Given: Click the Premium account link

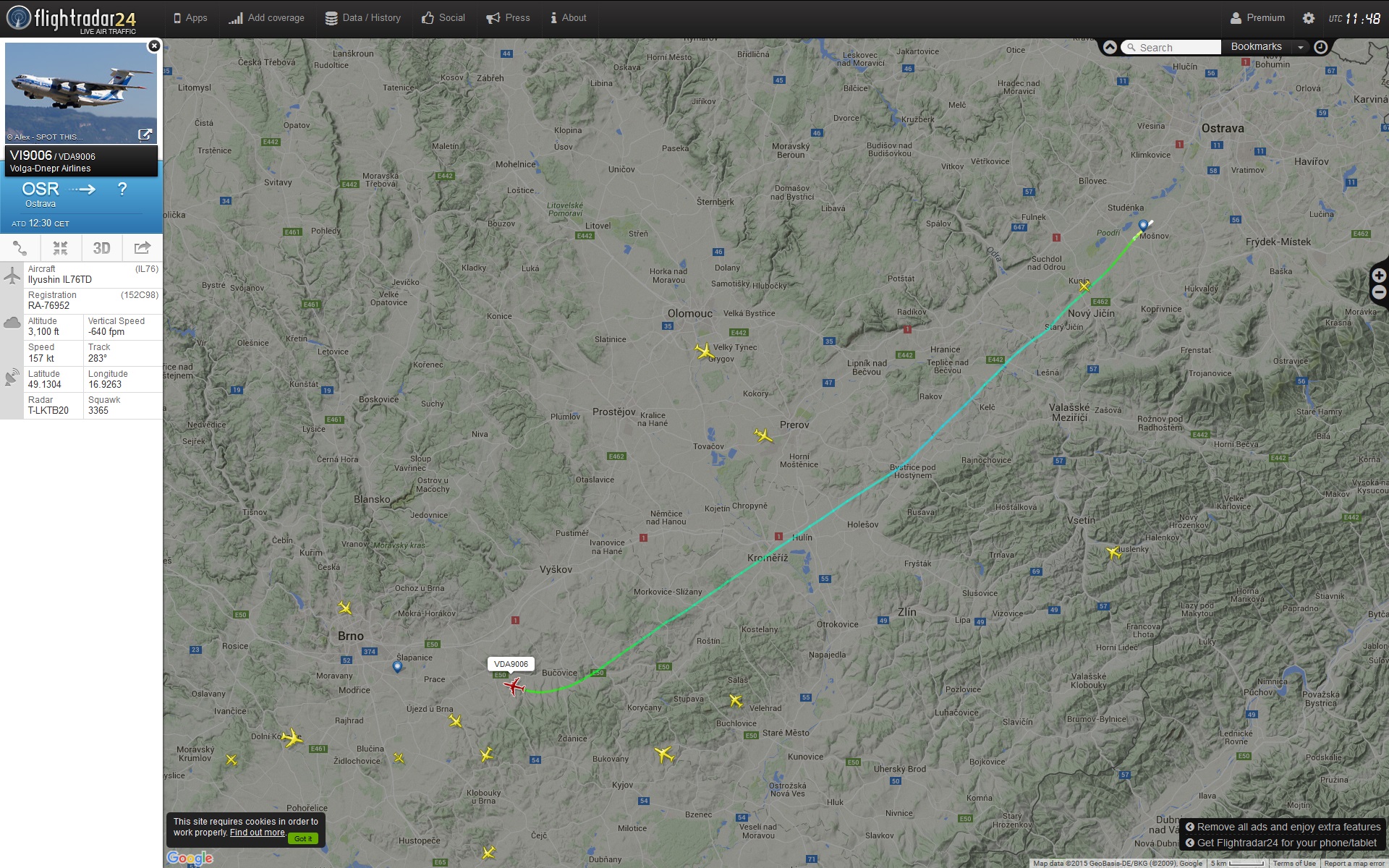Looking at the screenshot, I should pyautogui.click(x=1257, y=18).
